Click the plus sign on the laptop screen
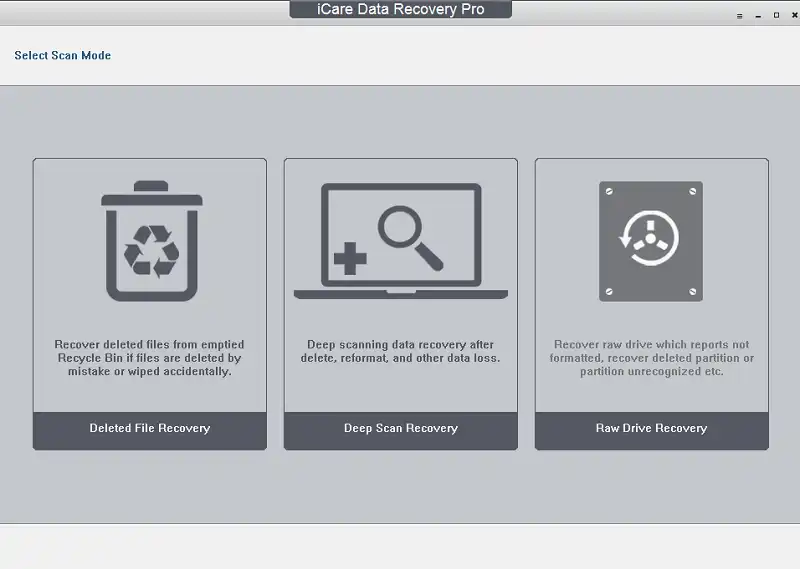The image size is (800, 569). coord(349,262)
